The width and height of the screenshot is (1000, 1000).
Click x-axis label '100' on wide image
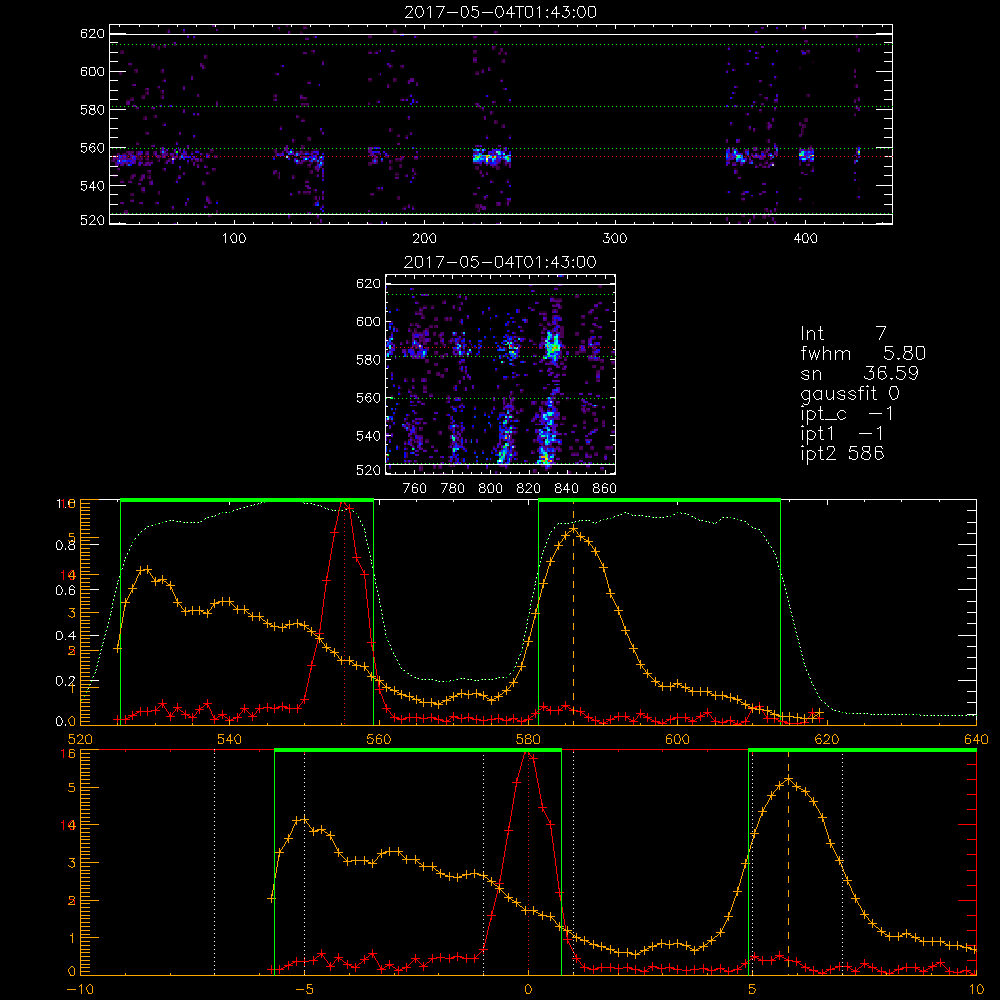coord(234,239)
